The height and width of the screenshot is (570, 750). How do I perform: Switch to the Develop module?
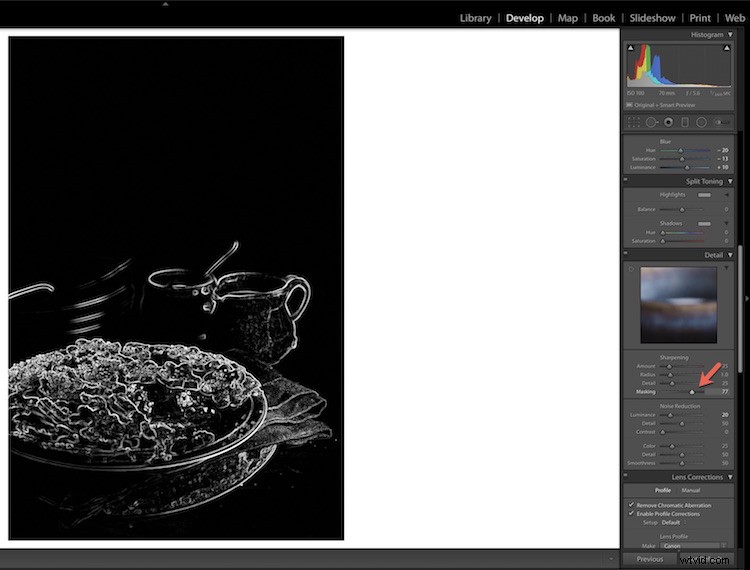[x=525, y=18]
